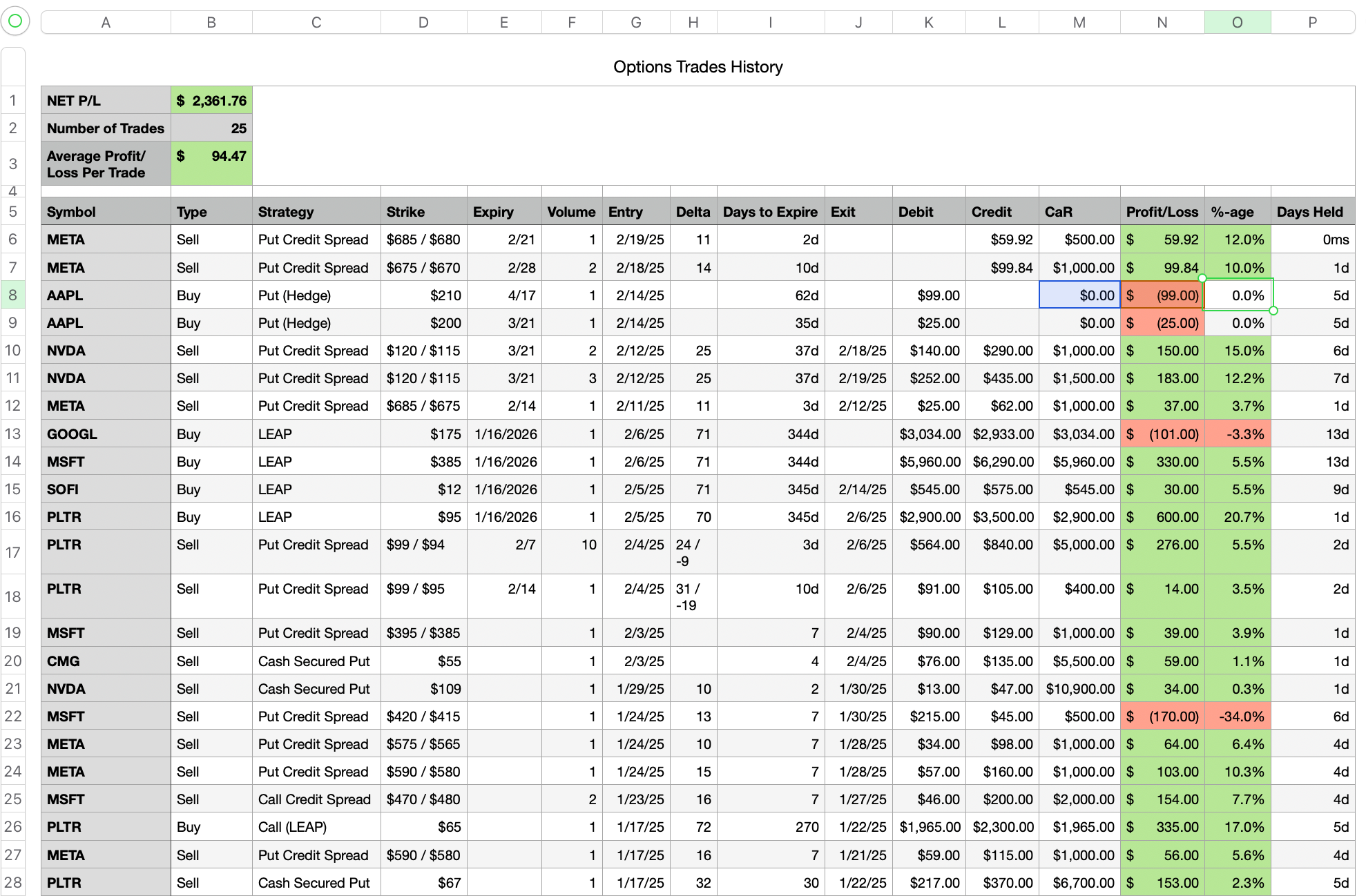Select the Number of Trades value 25
Viewport: 1366px width, 896px height.
tap(211, 128)
